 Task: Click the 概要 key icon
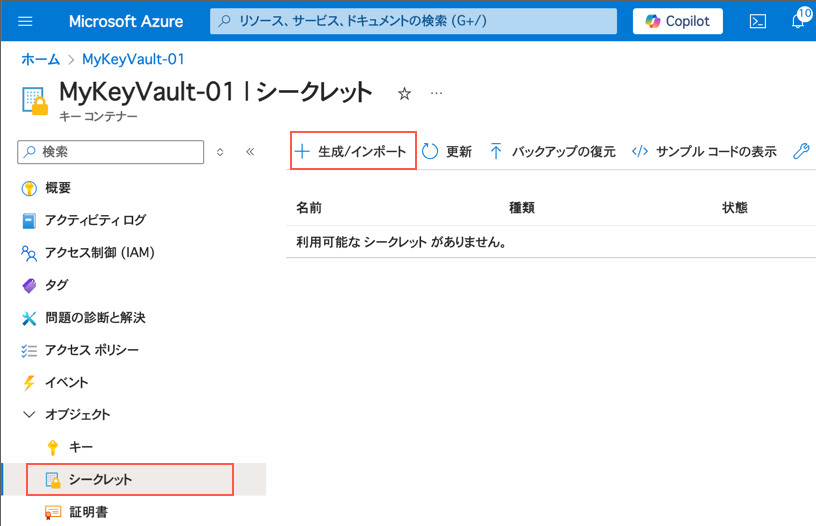coord(29,188)
